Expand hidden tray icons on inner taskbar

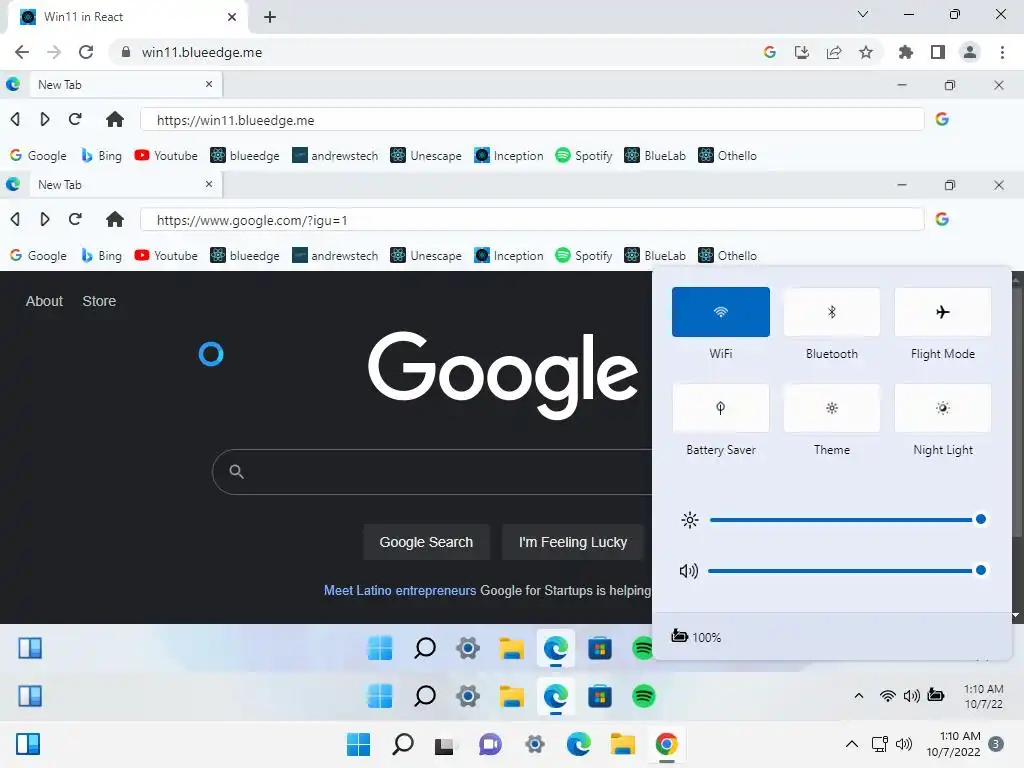pos(859,696)
